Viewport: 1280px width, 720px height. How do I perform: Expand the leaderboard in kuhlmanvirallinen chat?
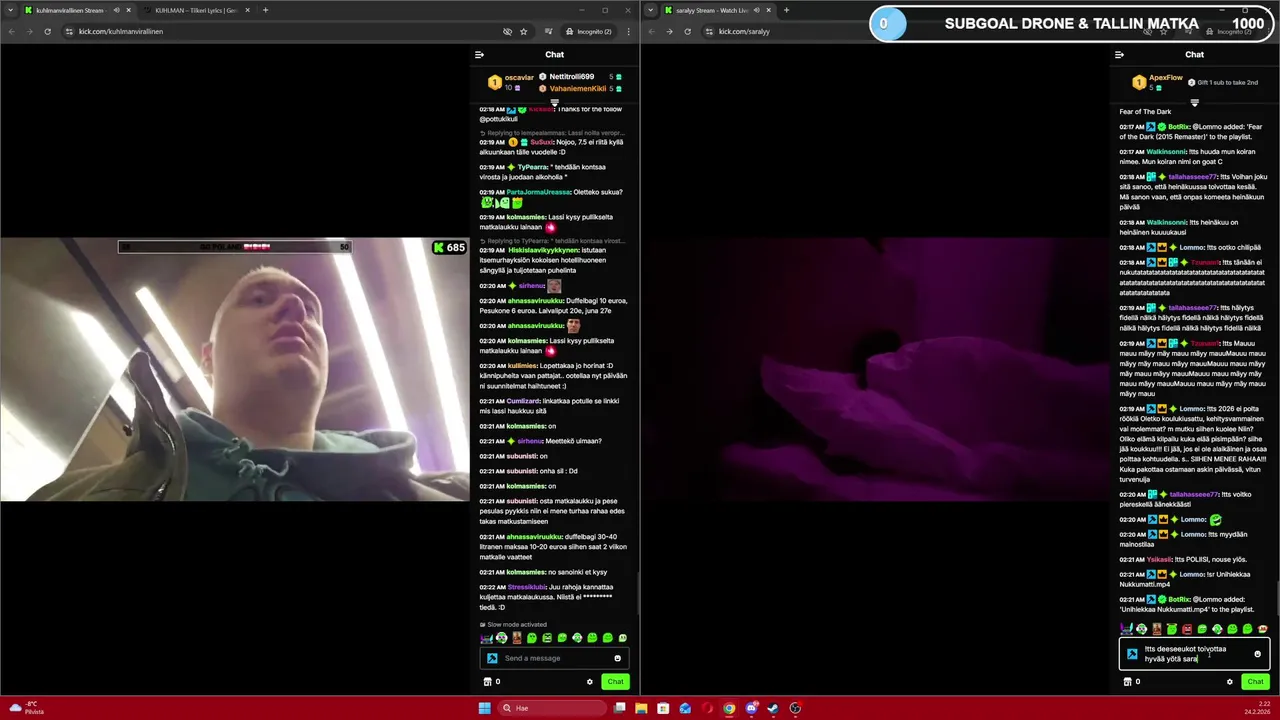(x=554, y=102)
